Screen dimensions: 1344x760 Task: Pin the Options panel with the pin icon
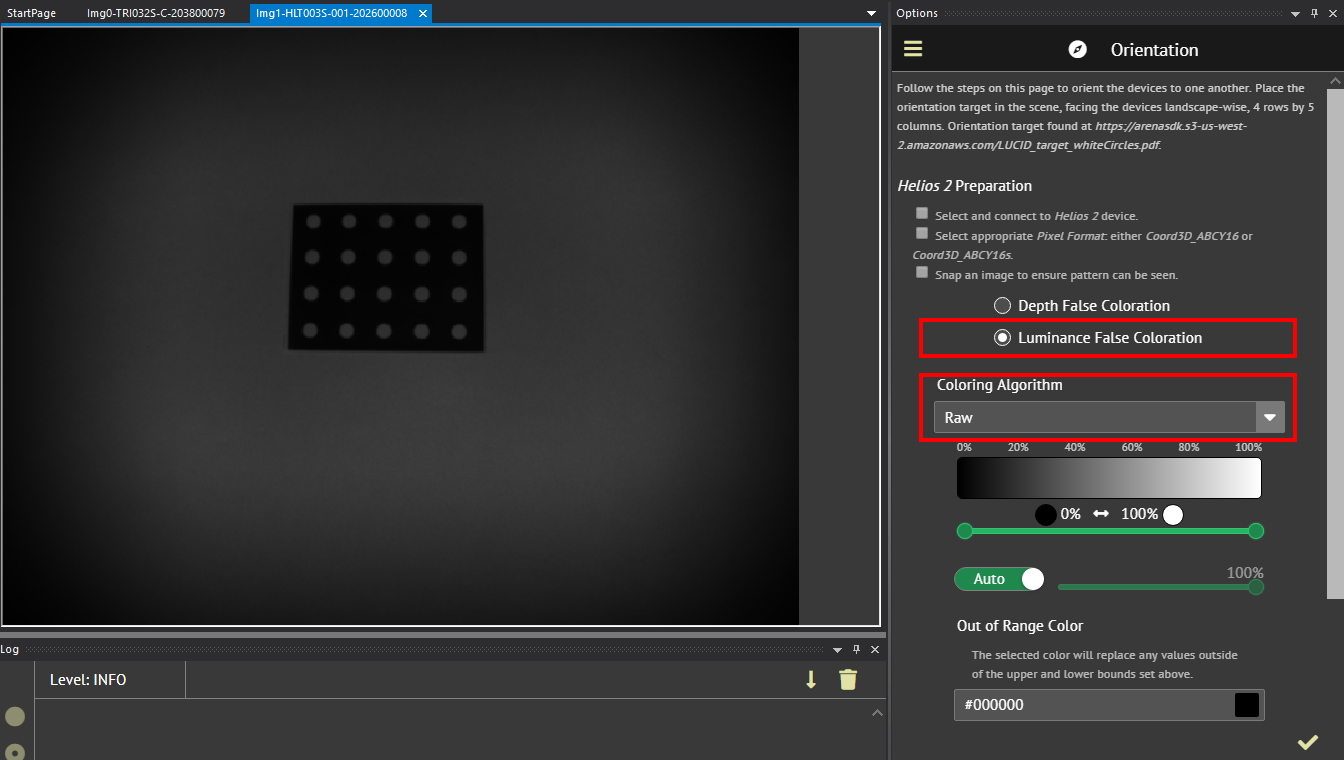(1314, 13)
